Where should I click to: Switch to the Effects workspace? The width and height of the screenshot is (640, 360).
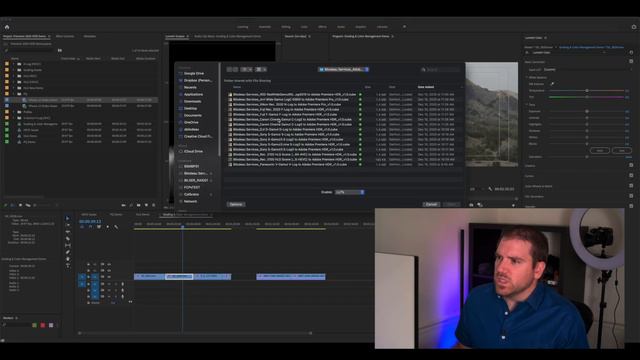click(x=322, y=27)
